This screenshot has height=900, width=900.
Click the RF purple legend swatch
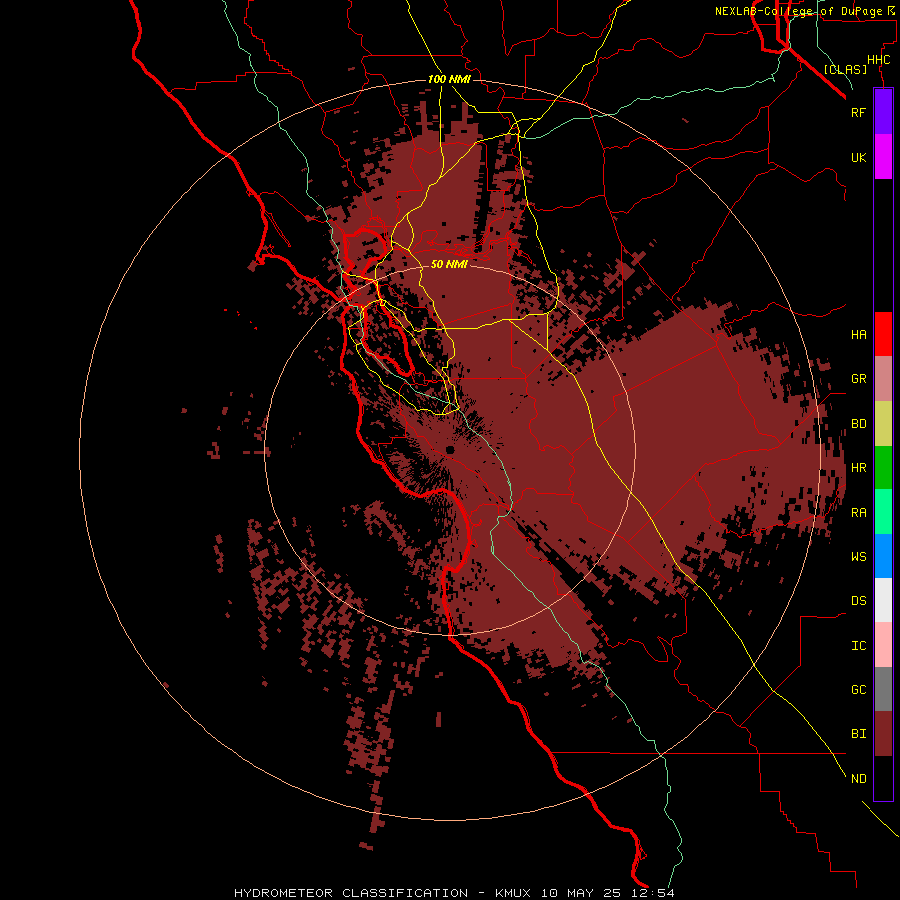(x=883, y=112)
